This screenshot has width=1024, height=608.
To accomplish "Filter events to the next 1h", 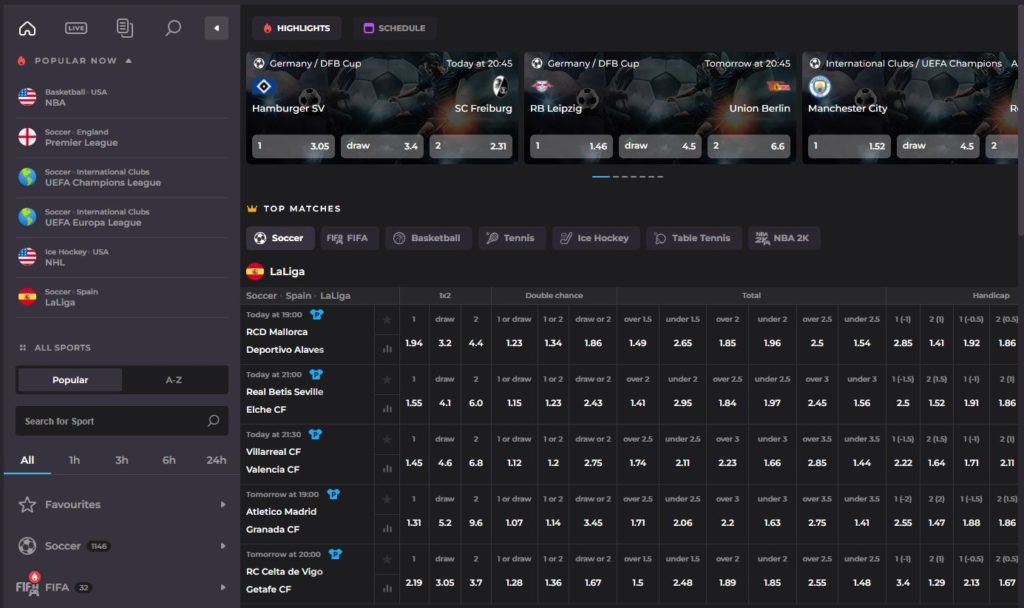I will pyautogui.click(x=74, y=460).
